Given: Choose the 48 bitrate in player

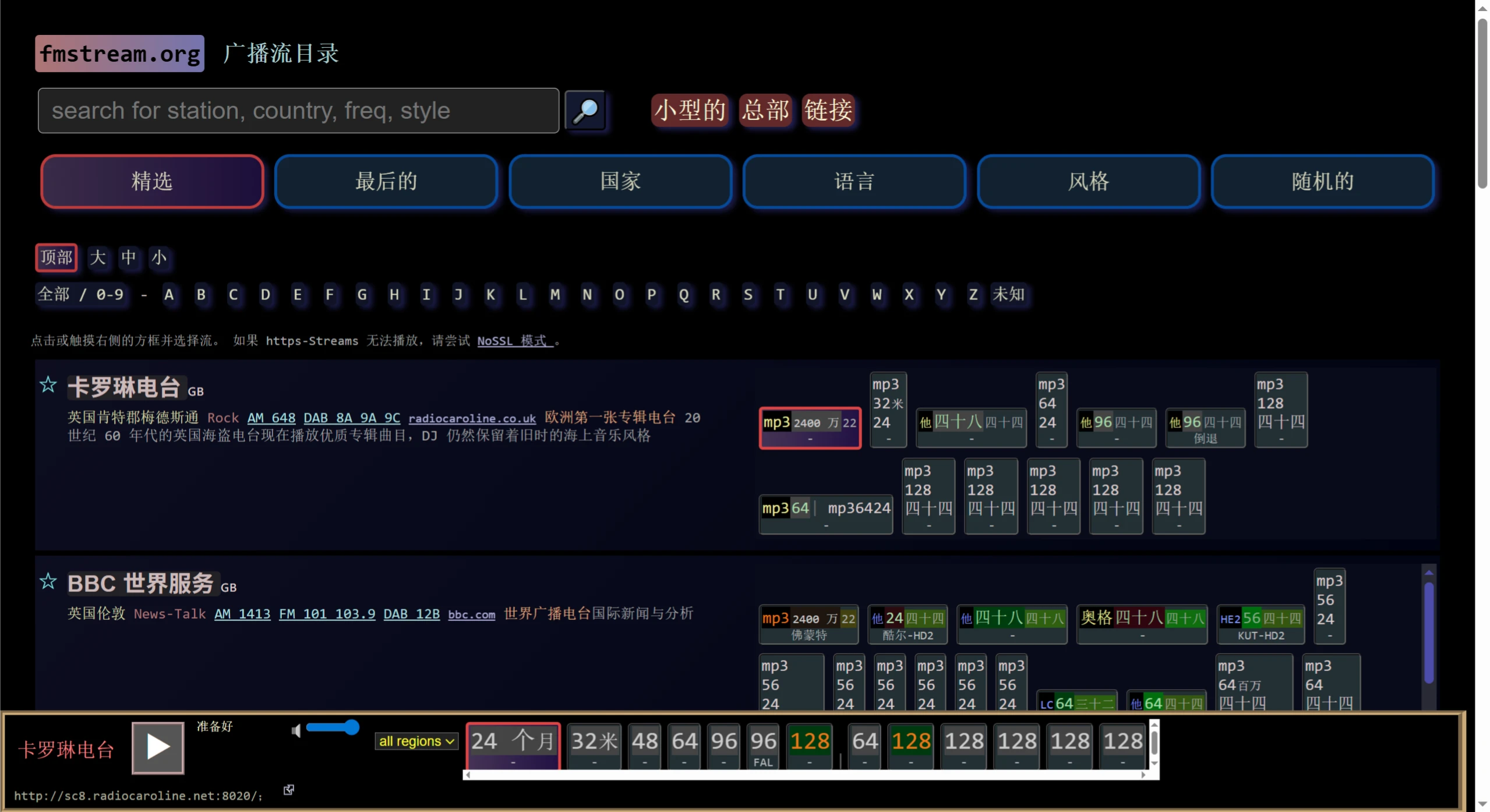Looking at the screenshot, I should click(645, 747).
